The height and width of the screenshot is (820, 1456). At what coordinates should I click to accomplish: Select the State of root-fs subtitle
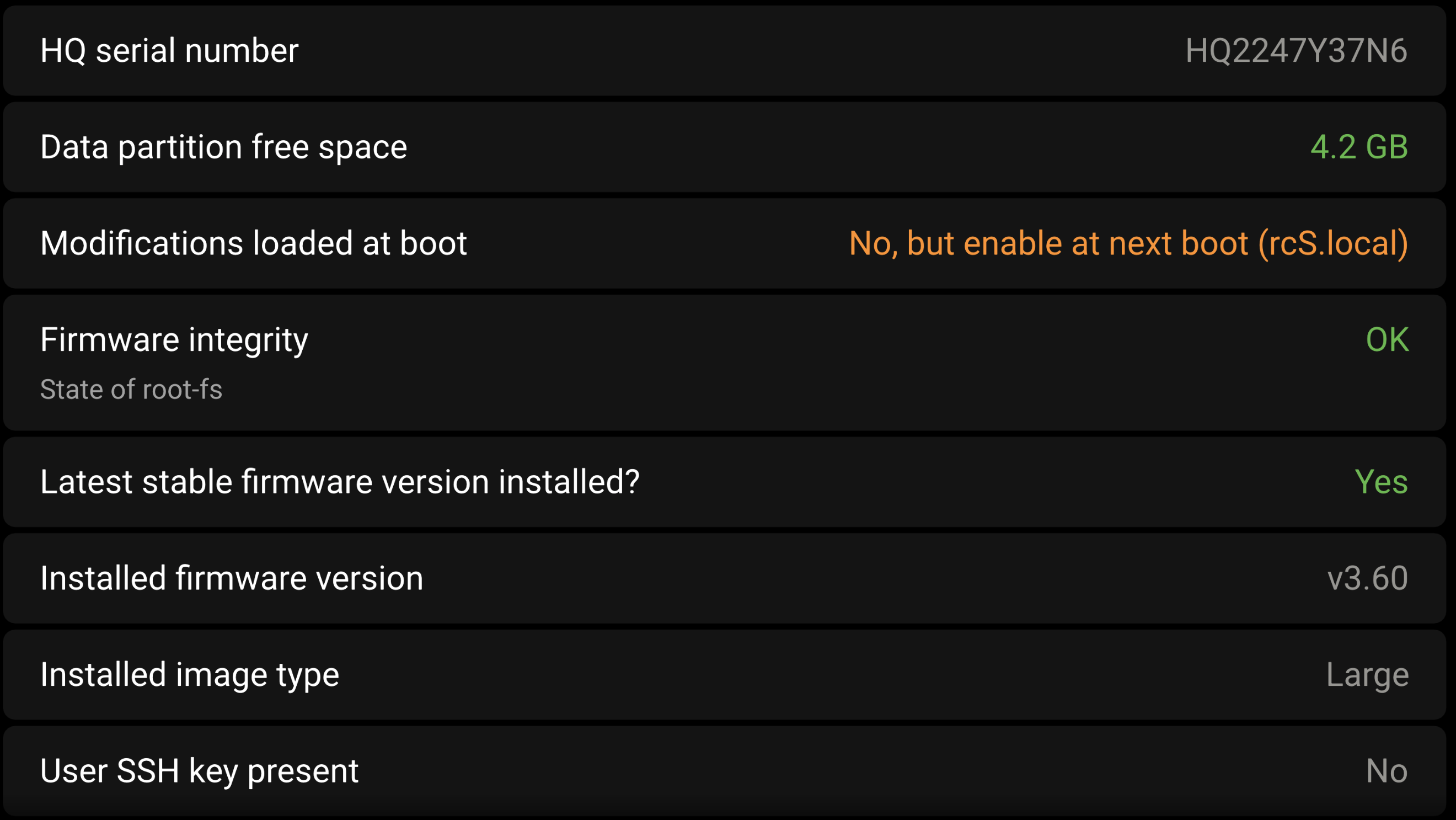click(x=131, y=390)
